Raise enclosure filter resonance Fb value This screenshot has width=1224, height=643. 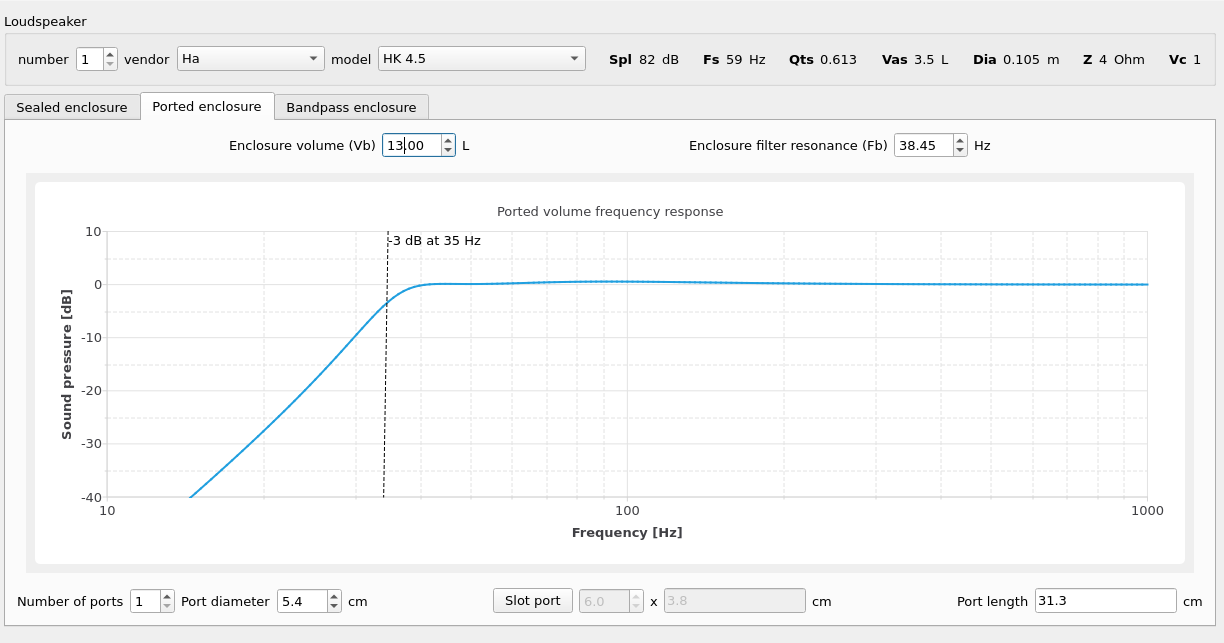click(x=960, y=141)
